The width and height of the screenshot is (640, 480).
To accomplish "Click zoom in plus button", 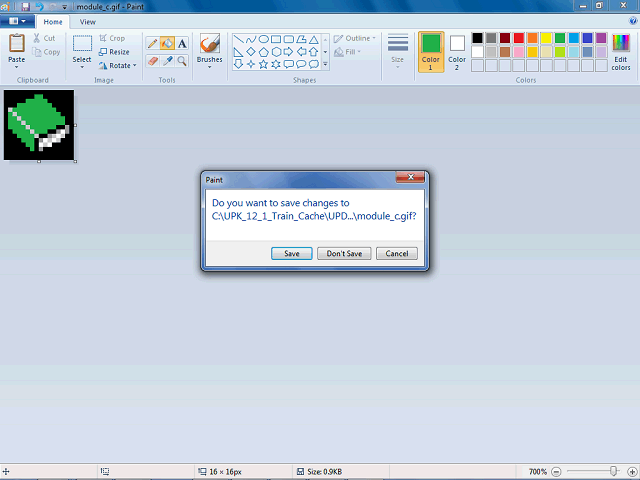I will 632,472.
